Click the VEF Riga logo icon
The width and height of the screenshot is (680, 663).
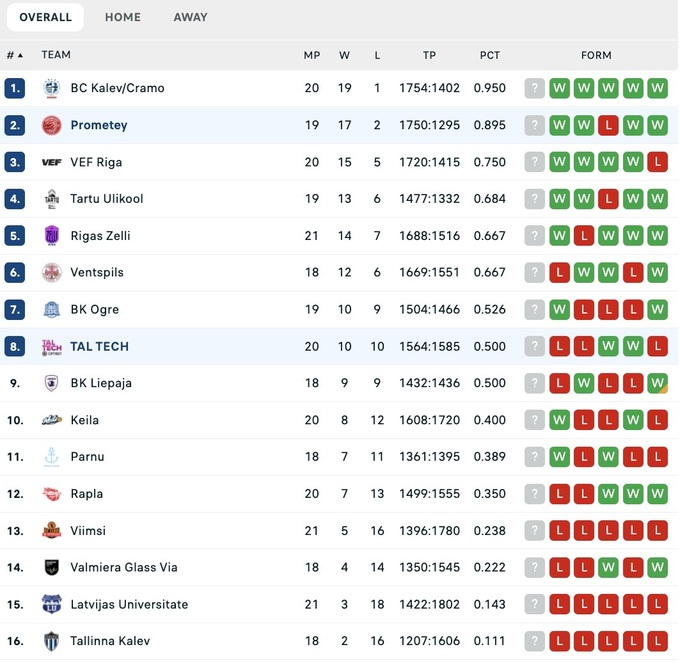coord(51,162)
